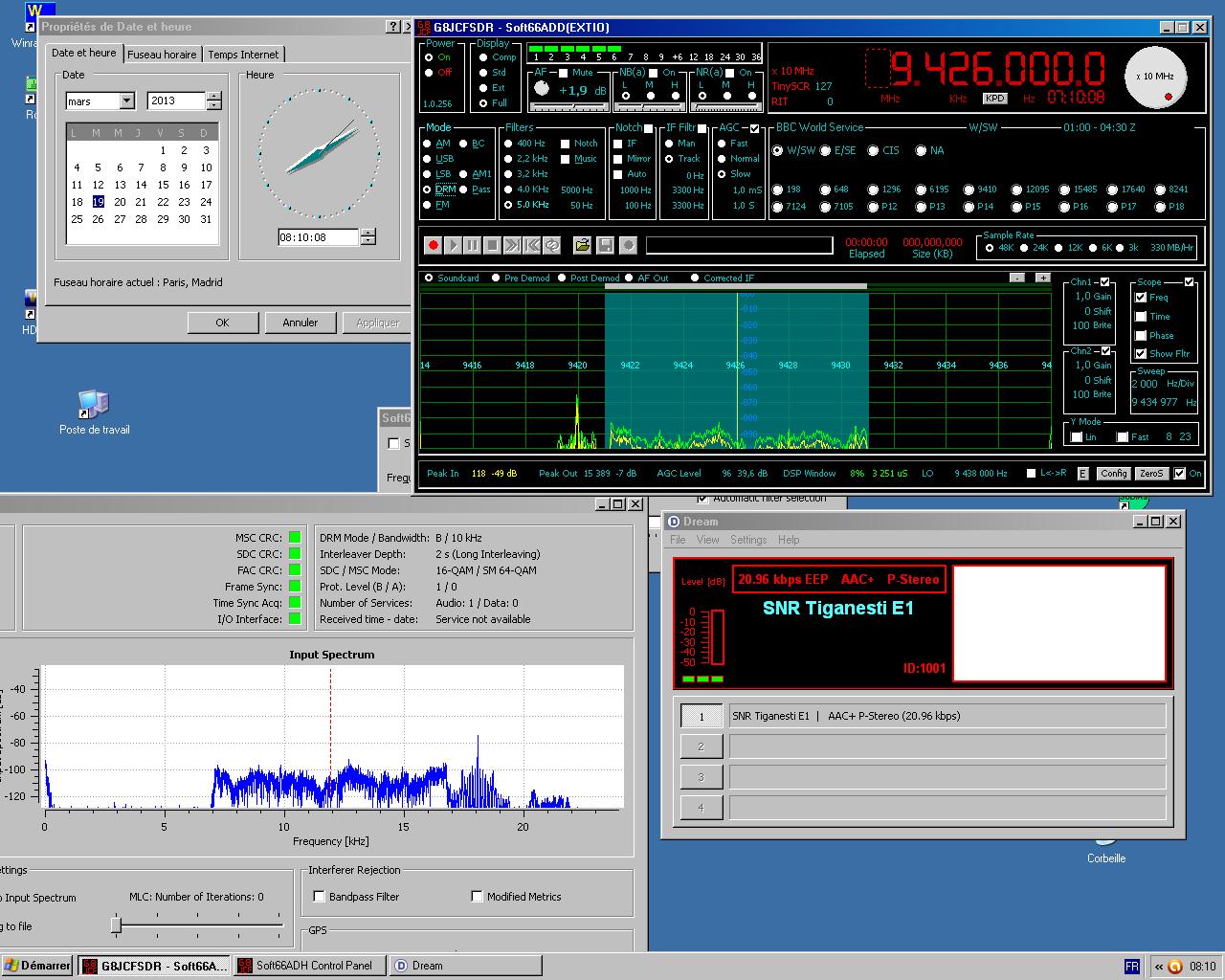Zoom in the spectrum scope with plus button
This screenshot has height=980, width=1225.
click(1042, 278)
